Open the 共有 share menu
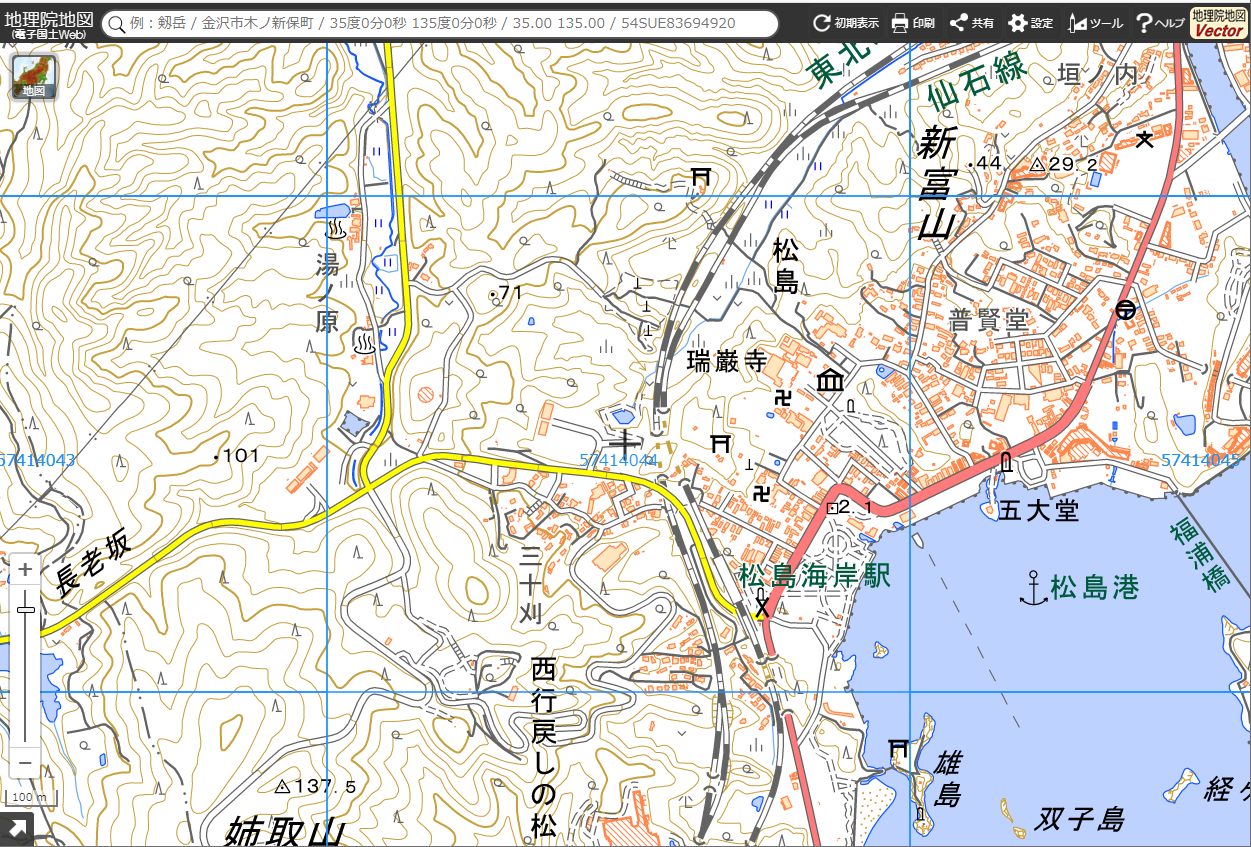The height and width of the screenshot is (847, 1251). 972,23
